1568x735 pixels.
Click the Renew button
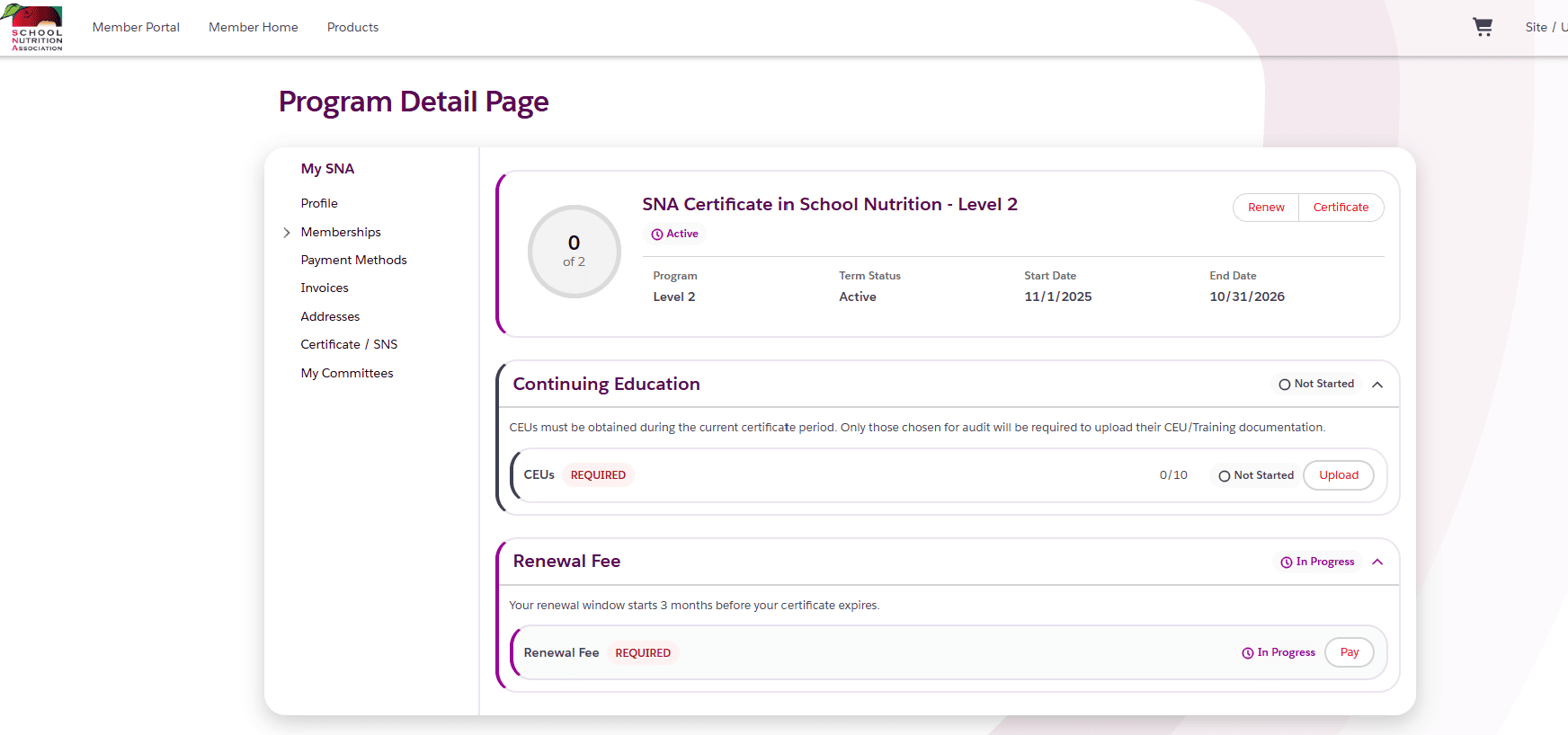tap(1266, 208)
